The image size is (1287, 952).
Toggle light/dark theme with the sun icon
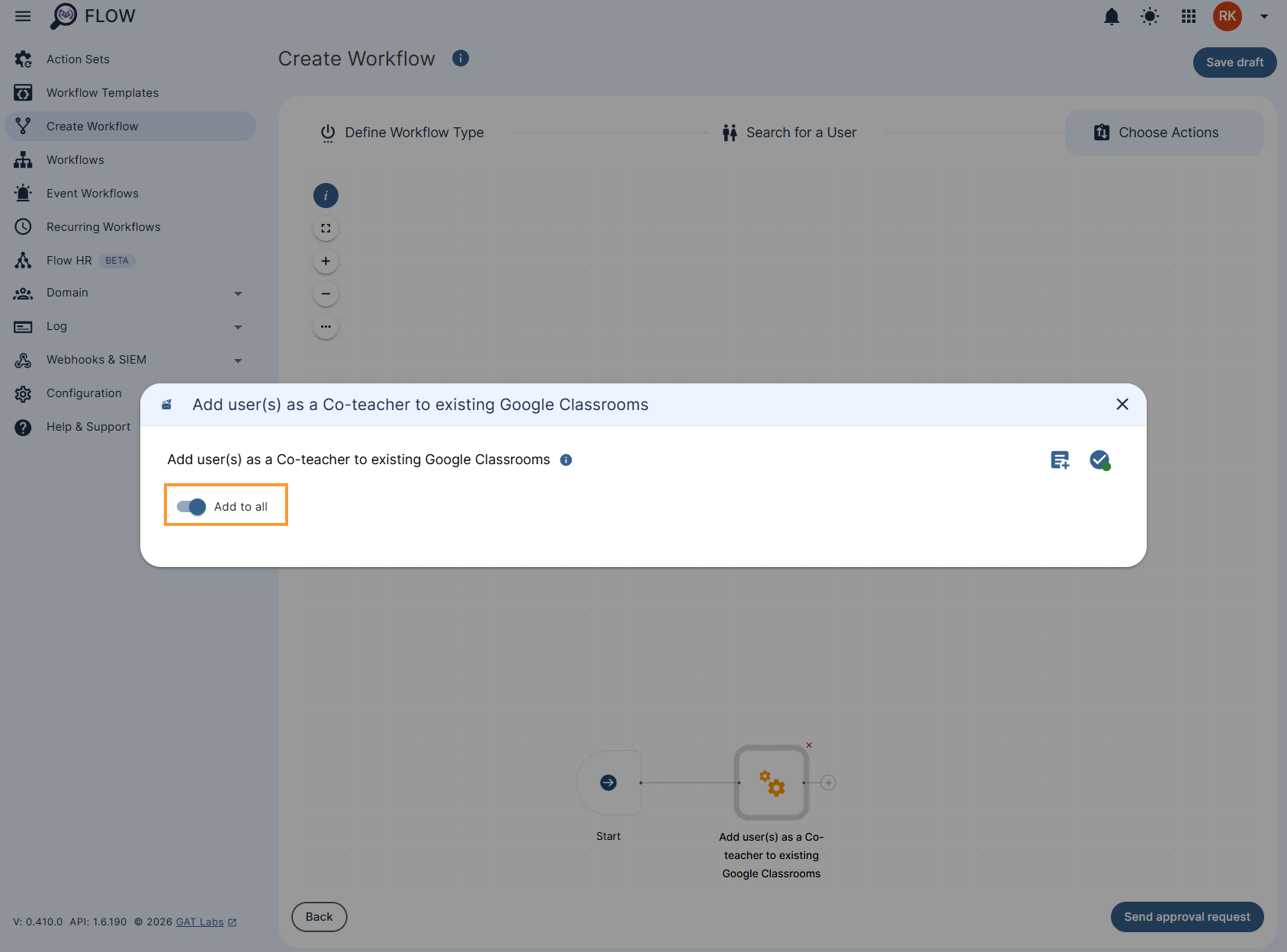click(x=1150, y=16)
